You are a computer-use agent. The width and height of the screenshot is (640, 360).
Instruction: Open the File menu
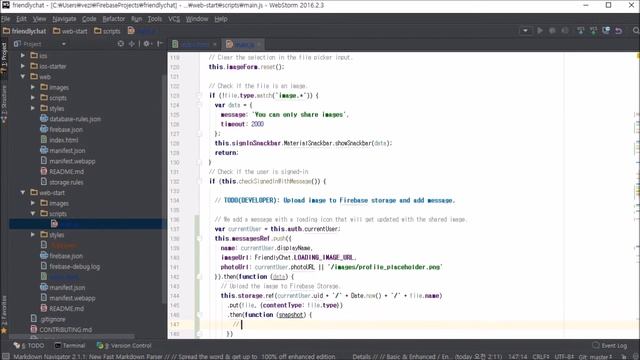coord(6,19)
